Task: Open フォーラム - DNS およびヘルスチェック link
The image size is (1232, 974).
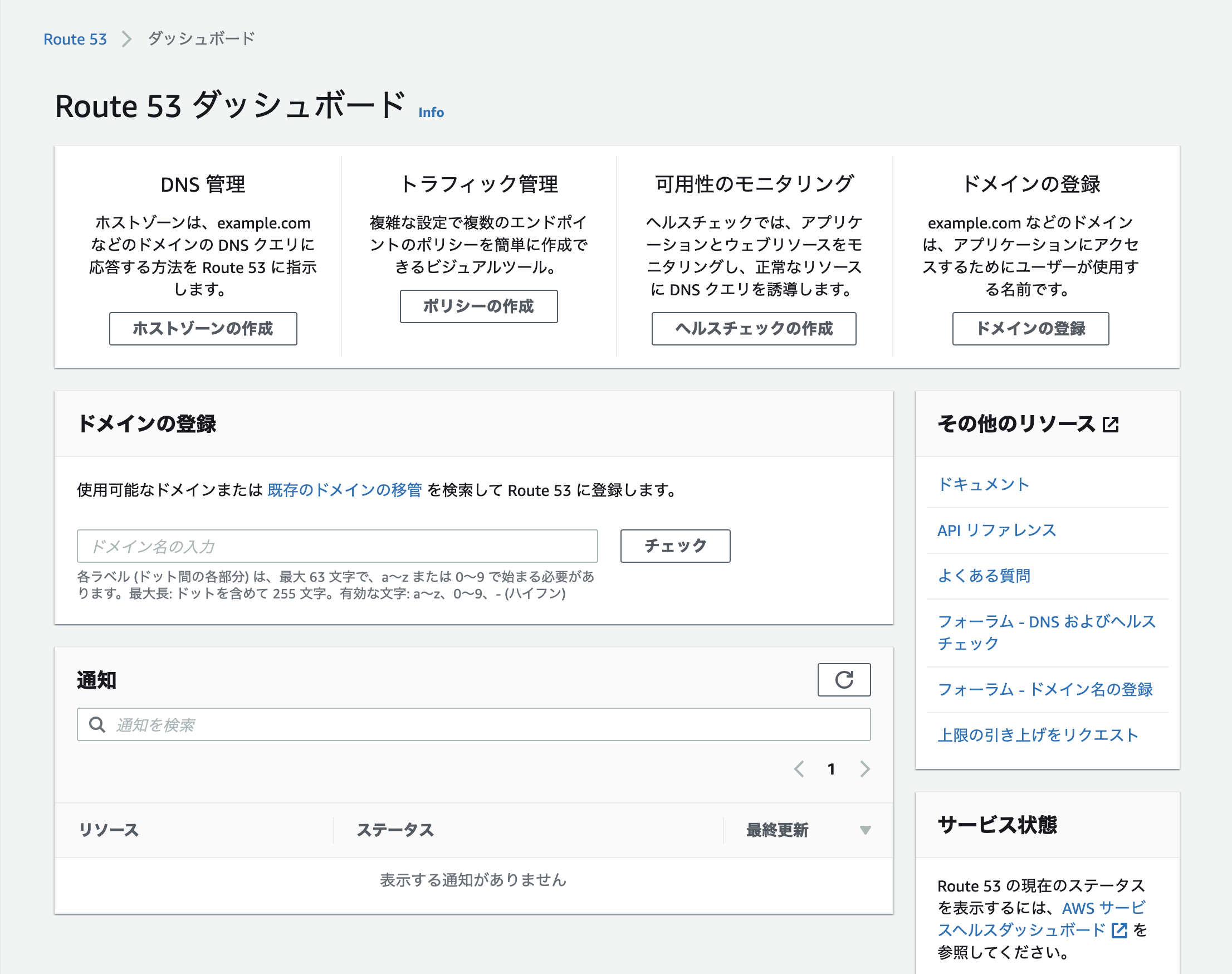Action: coord(1046,633)
